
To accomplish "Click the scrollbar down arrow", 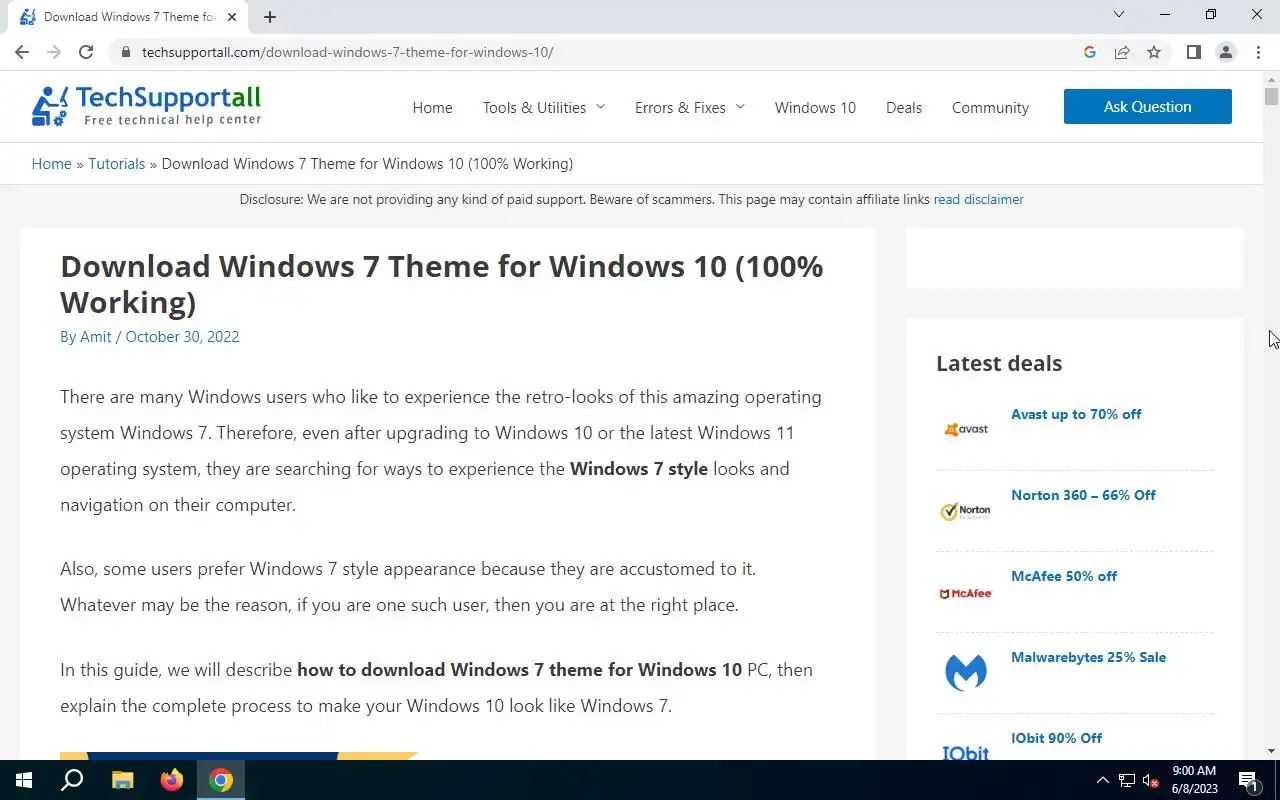I will (1271, 750).
